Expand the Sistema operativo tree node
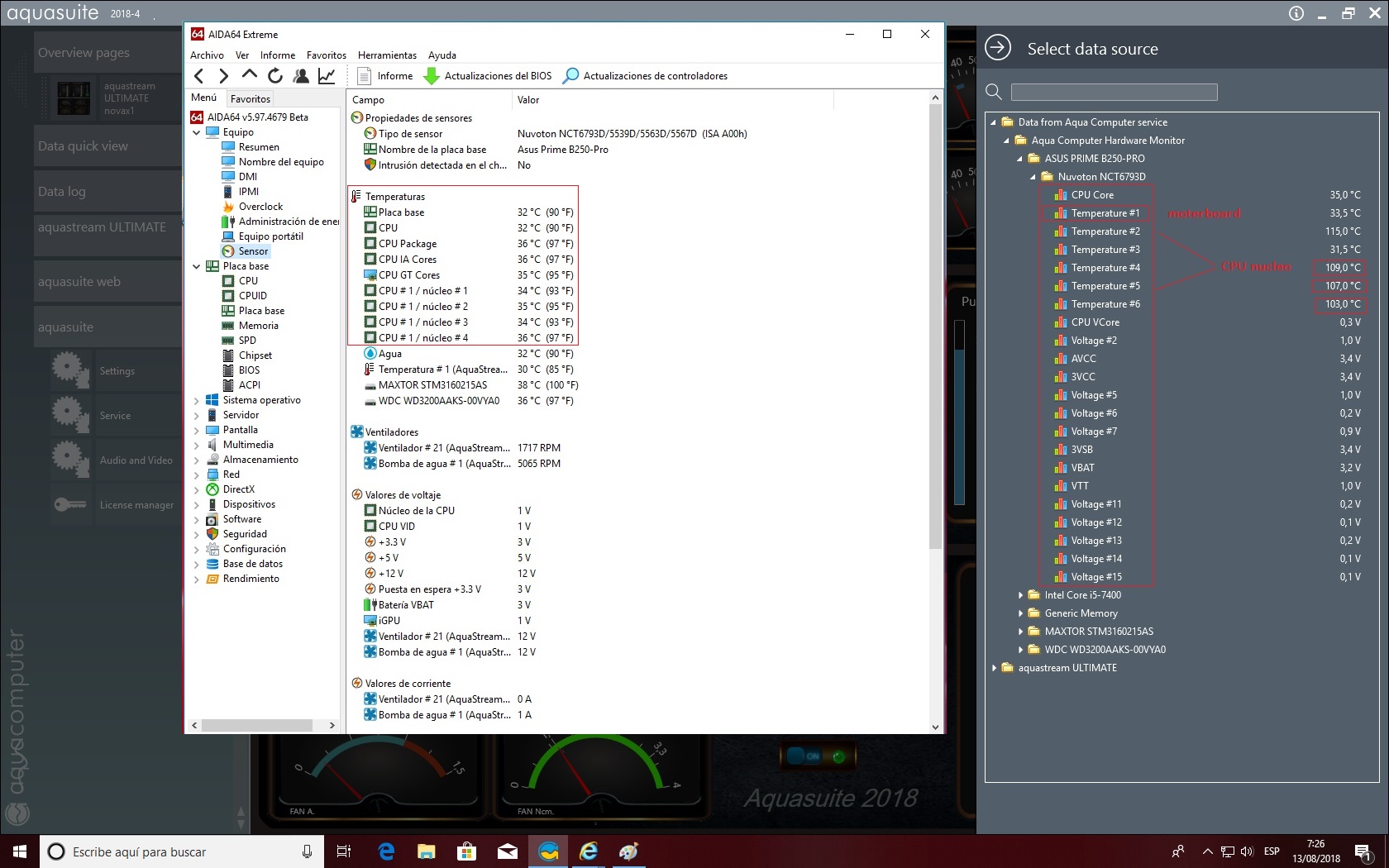The width and height of the screenshot is (1389, 868). [x=196, y=401]
